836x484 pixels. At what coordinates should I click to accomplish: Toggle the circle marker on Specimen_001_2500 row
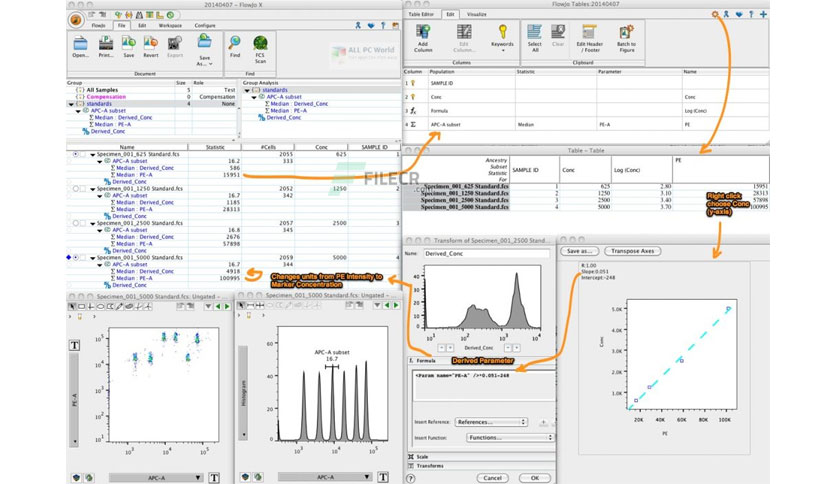[x=76, y=223]
